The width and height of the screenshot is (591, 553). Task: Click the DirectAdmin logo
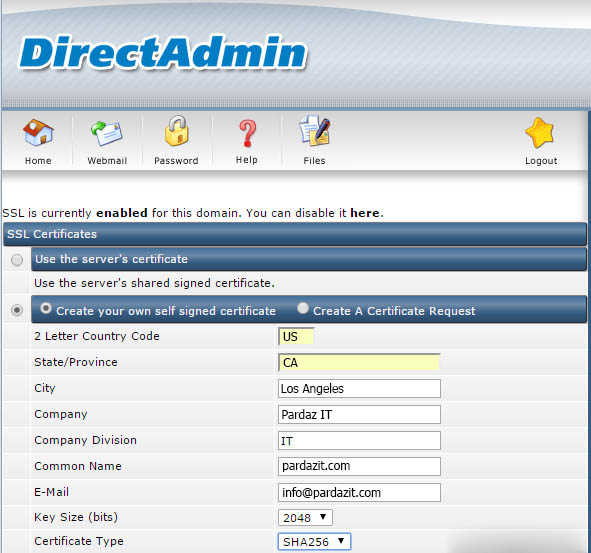point(163,52)
